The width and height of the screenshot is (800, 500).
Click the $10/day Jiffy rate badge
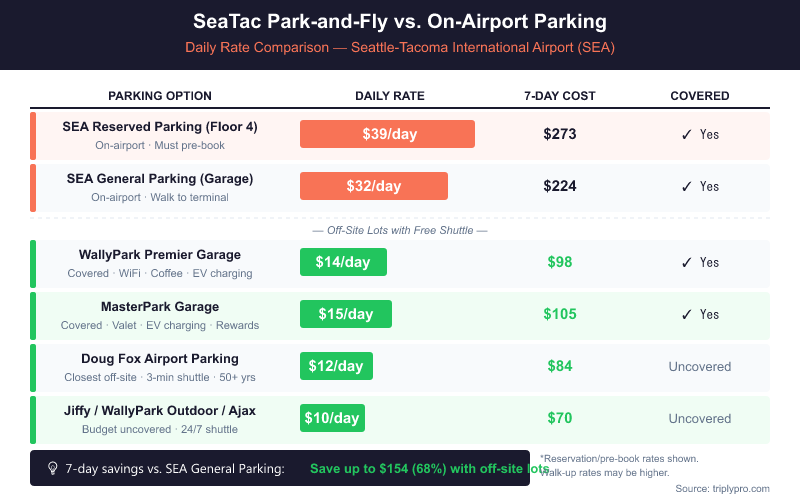[332, 418]
